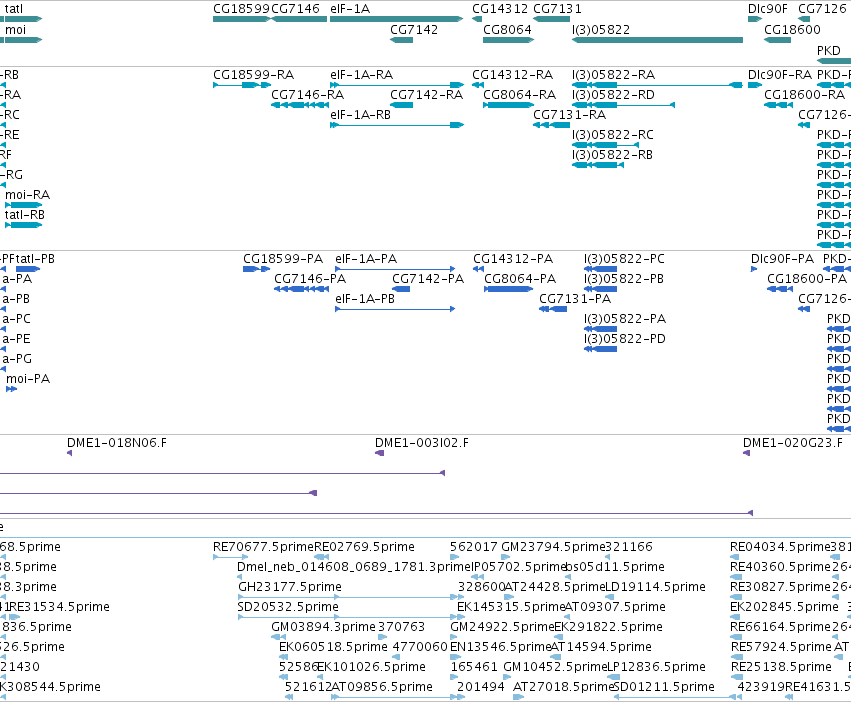This screenshot has width=851, height=702.
Task: Click protein CG7142-PA
Action: point(428,279)
